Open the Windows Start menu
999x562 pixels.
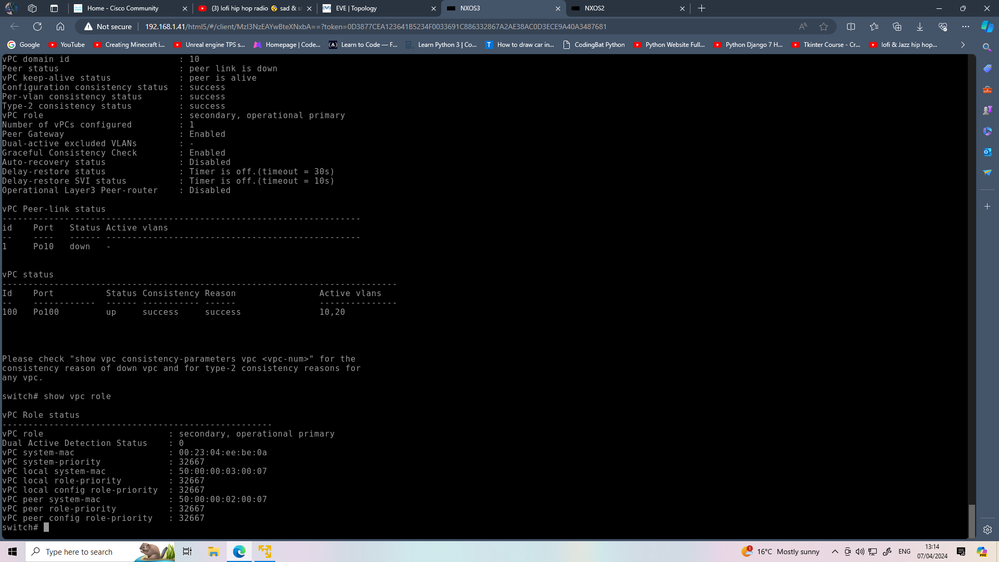[12, 551]
